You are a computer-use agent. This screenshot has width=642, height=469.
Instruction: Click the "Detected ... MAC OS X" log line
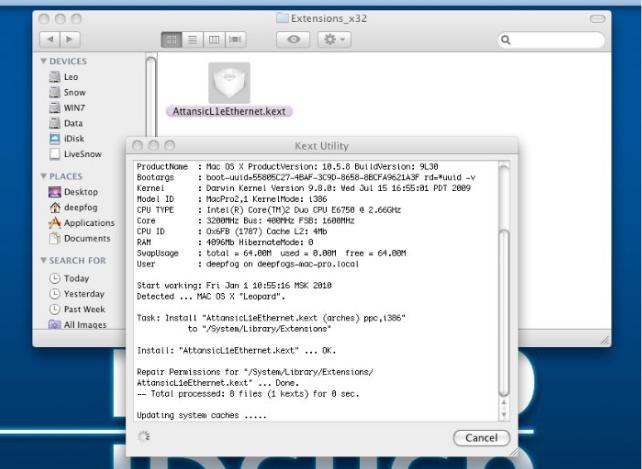(x=211, y=296)
